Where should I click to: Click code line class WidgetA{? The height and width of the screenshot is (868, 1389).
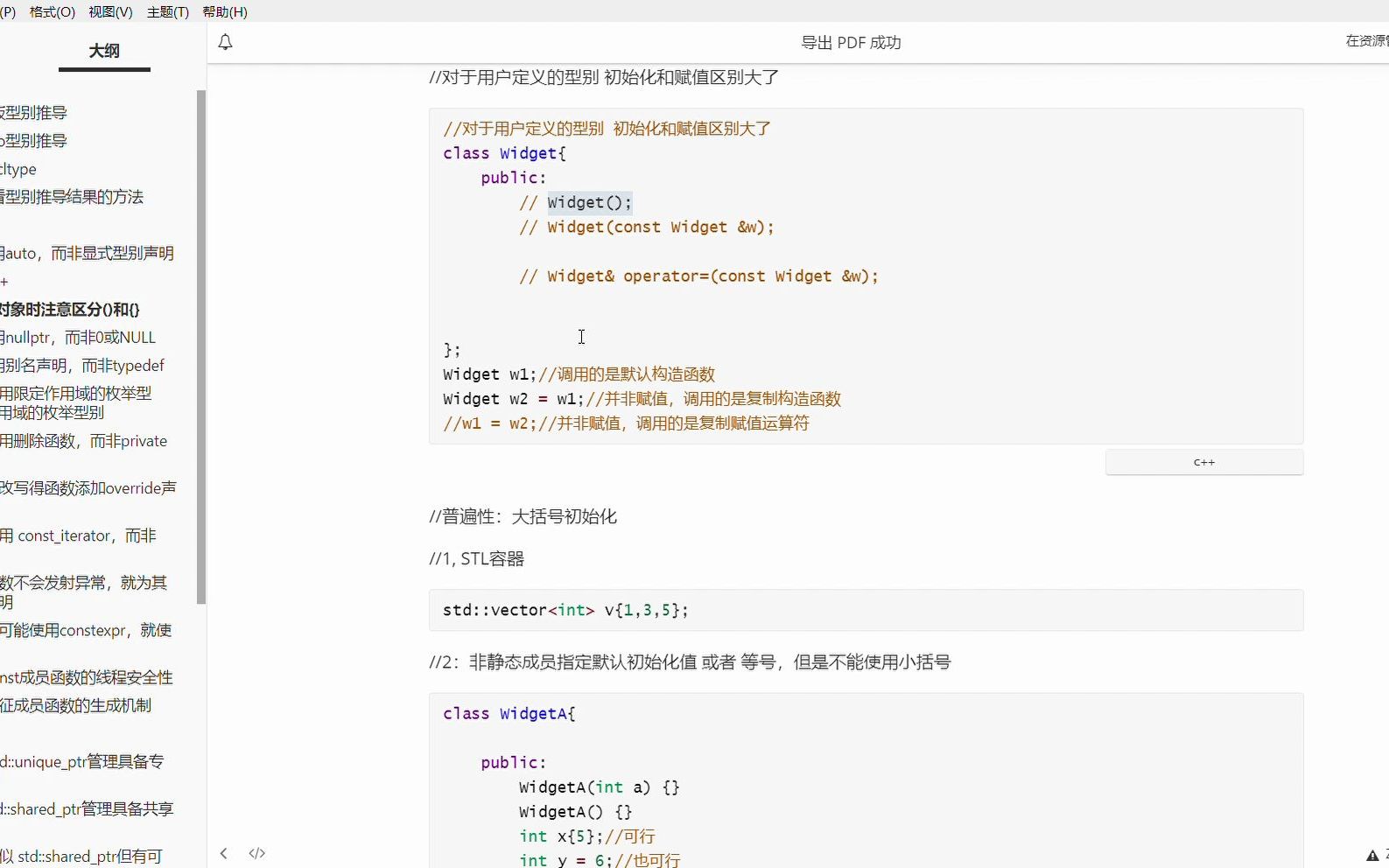coord(509,713)
